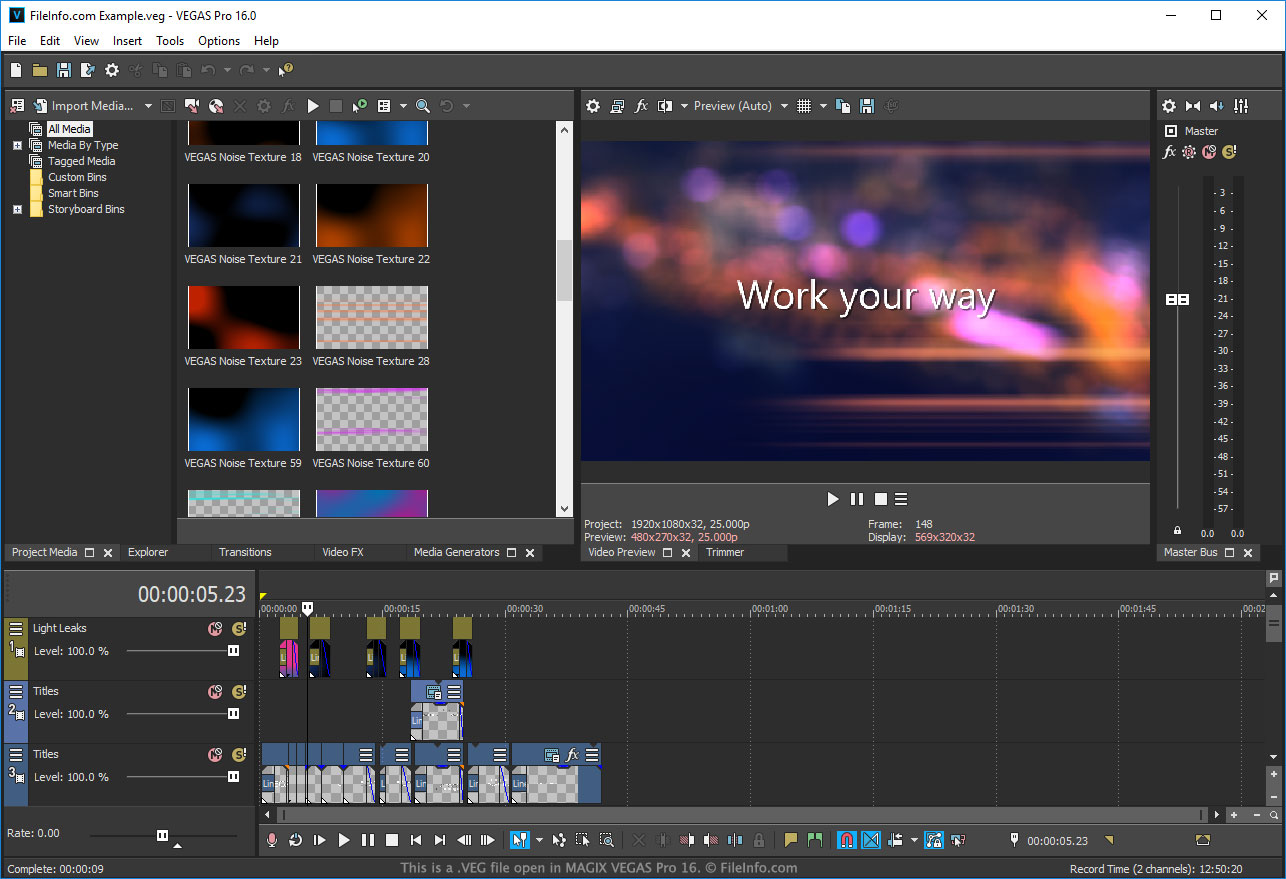Open Video Output FX in the Video Preview toolbar
Viewport: 1286px width, 879px height.
click(x=641, y=106)
